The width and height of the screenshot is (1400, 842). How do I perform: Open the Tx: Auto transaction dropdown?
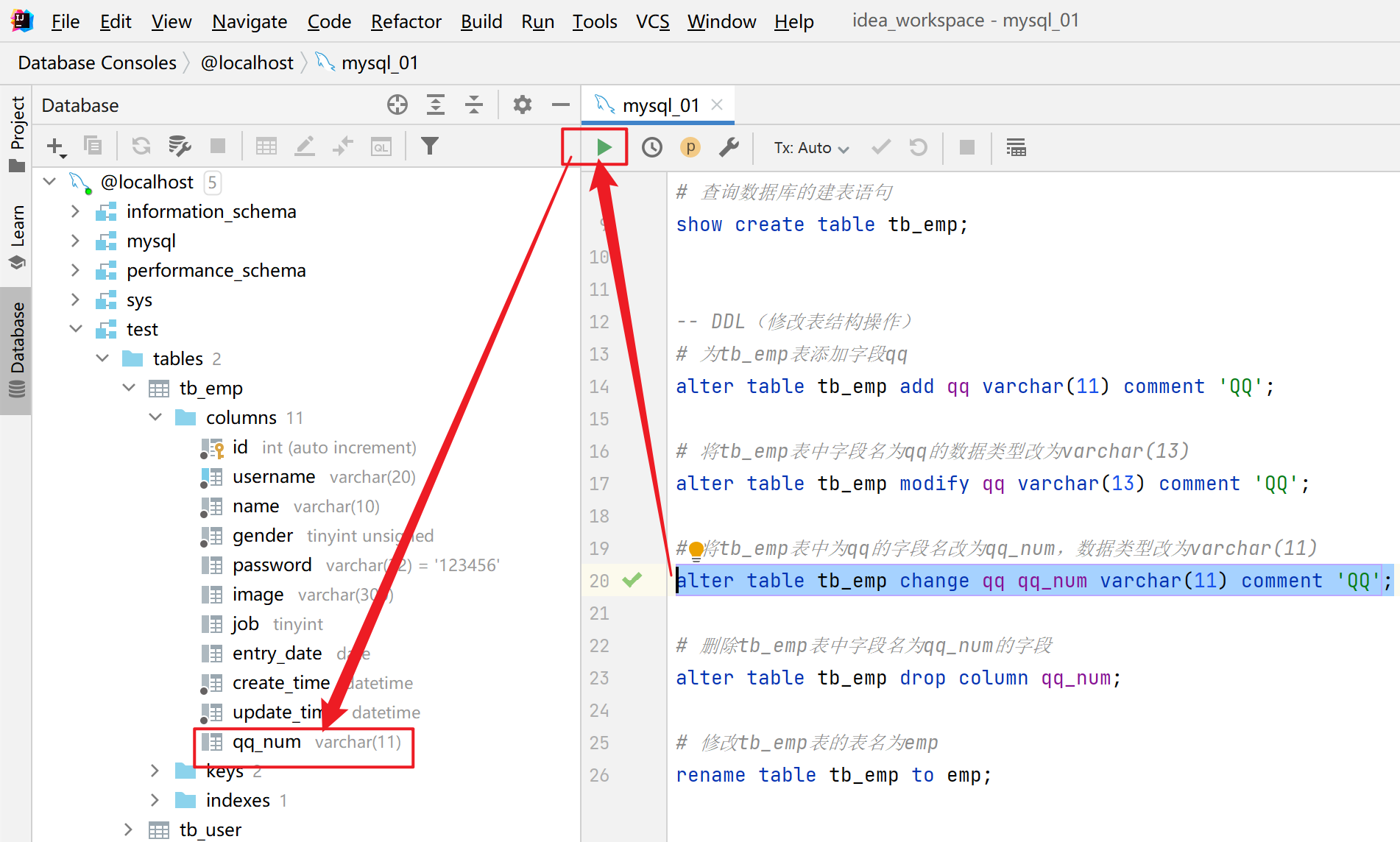point(811,148)
